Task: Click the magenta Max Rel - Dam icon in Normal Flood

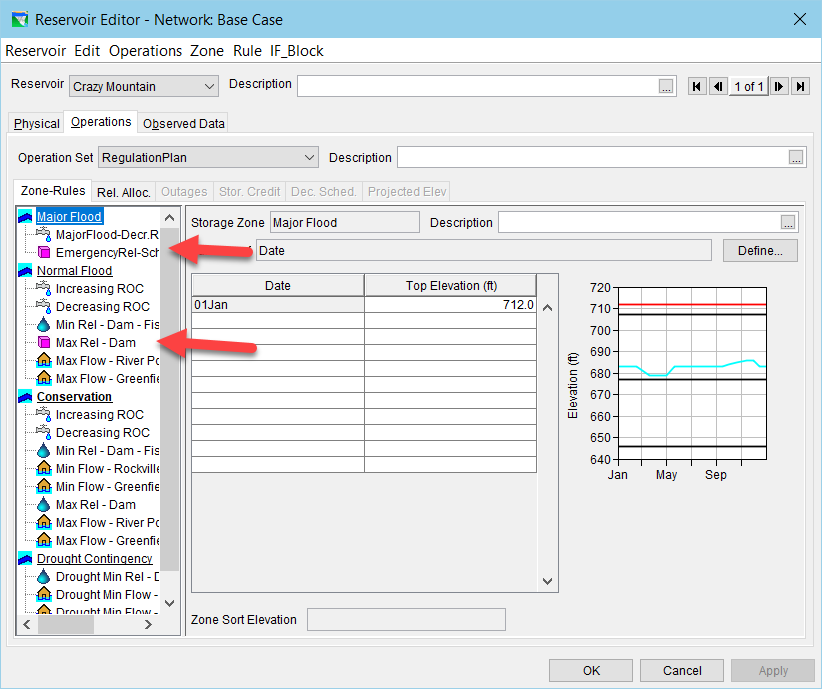Action: coord(44,342)
